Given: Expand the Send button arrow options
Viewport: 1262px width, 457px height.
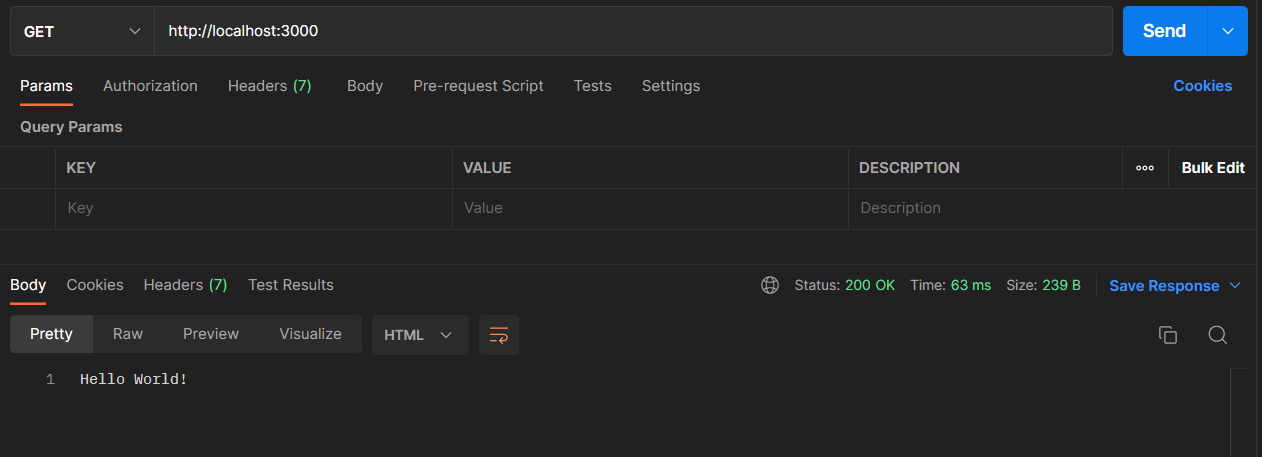Looking at the screenshot, I should [1228, 31].
